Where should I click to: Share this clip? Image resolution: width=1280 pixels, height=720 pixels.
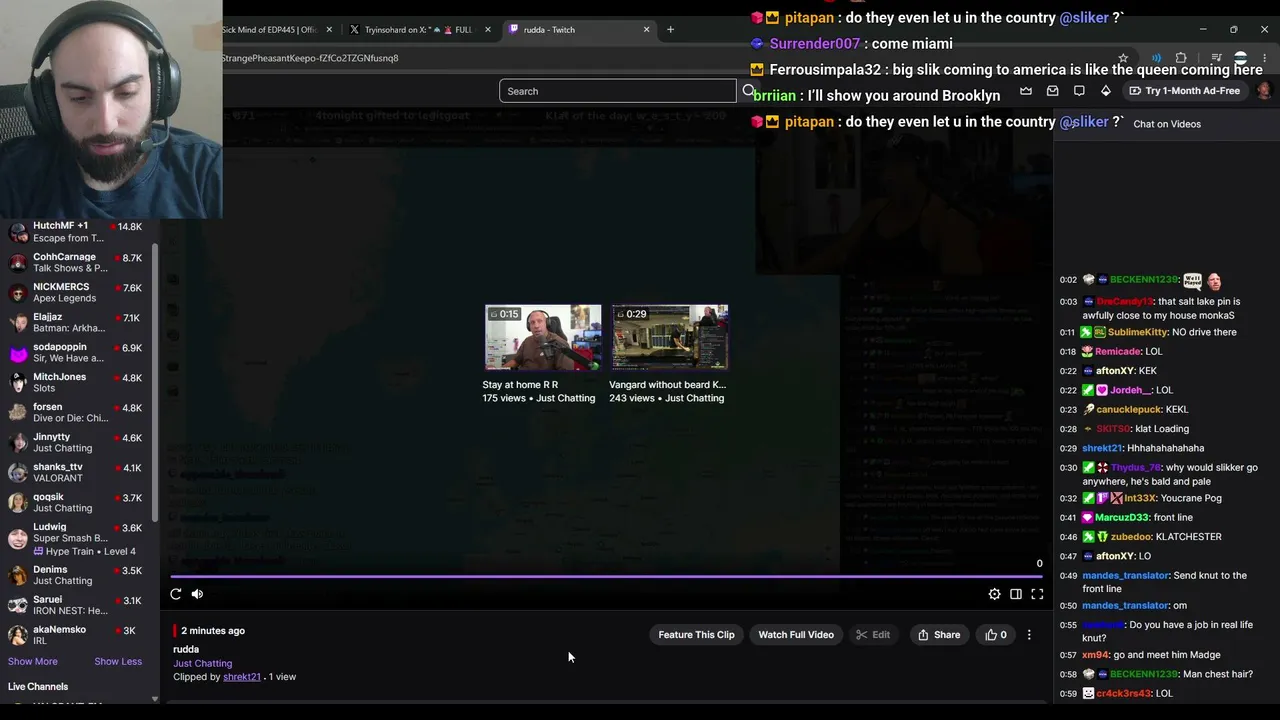point(939,635)
